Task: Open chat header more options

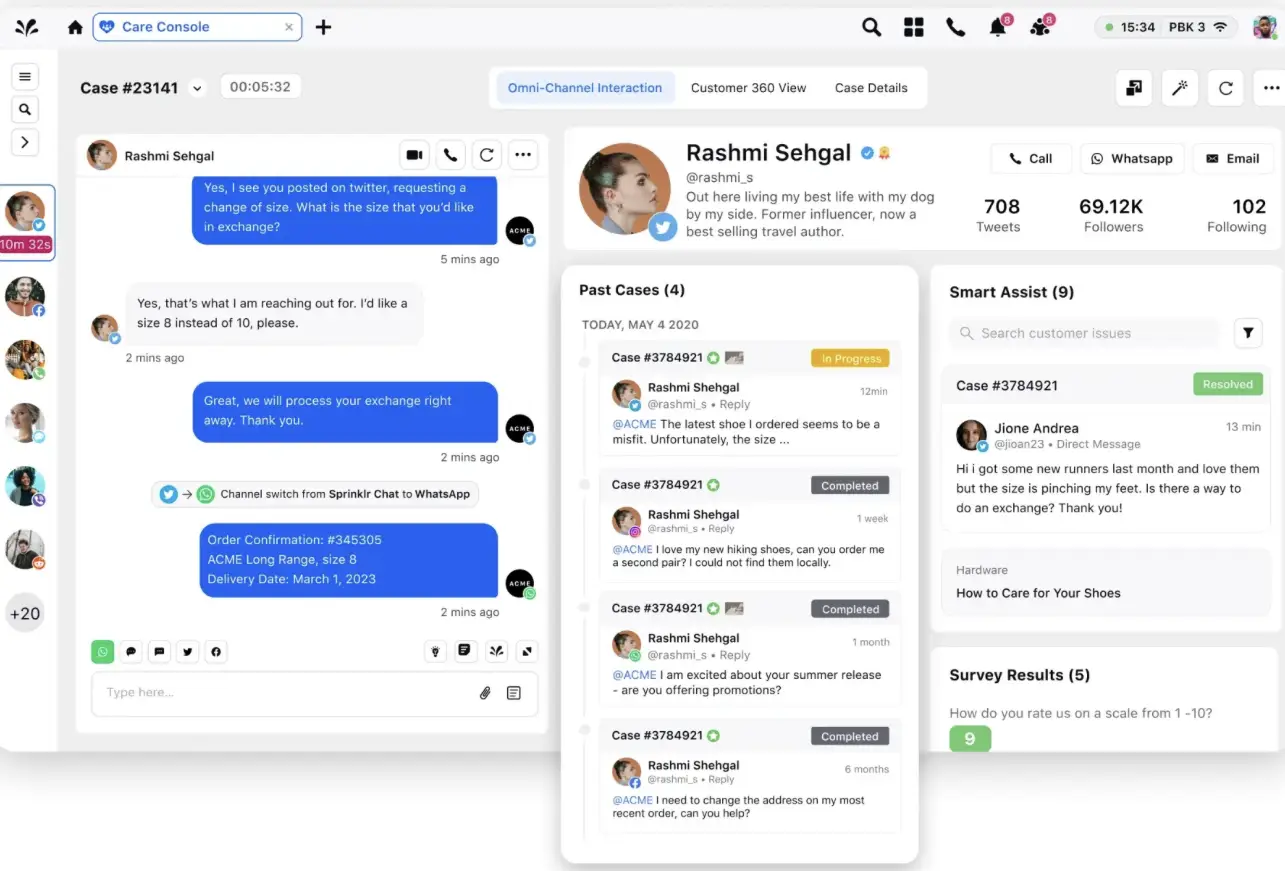Action: 523,155
